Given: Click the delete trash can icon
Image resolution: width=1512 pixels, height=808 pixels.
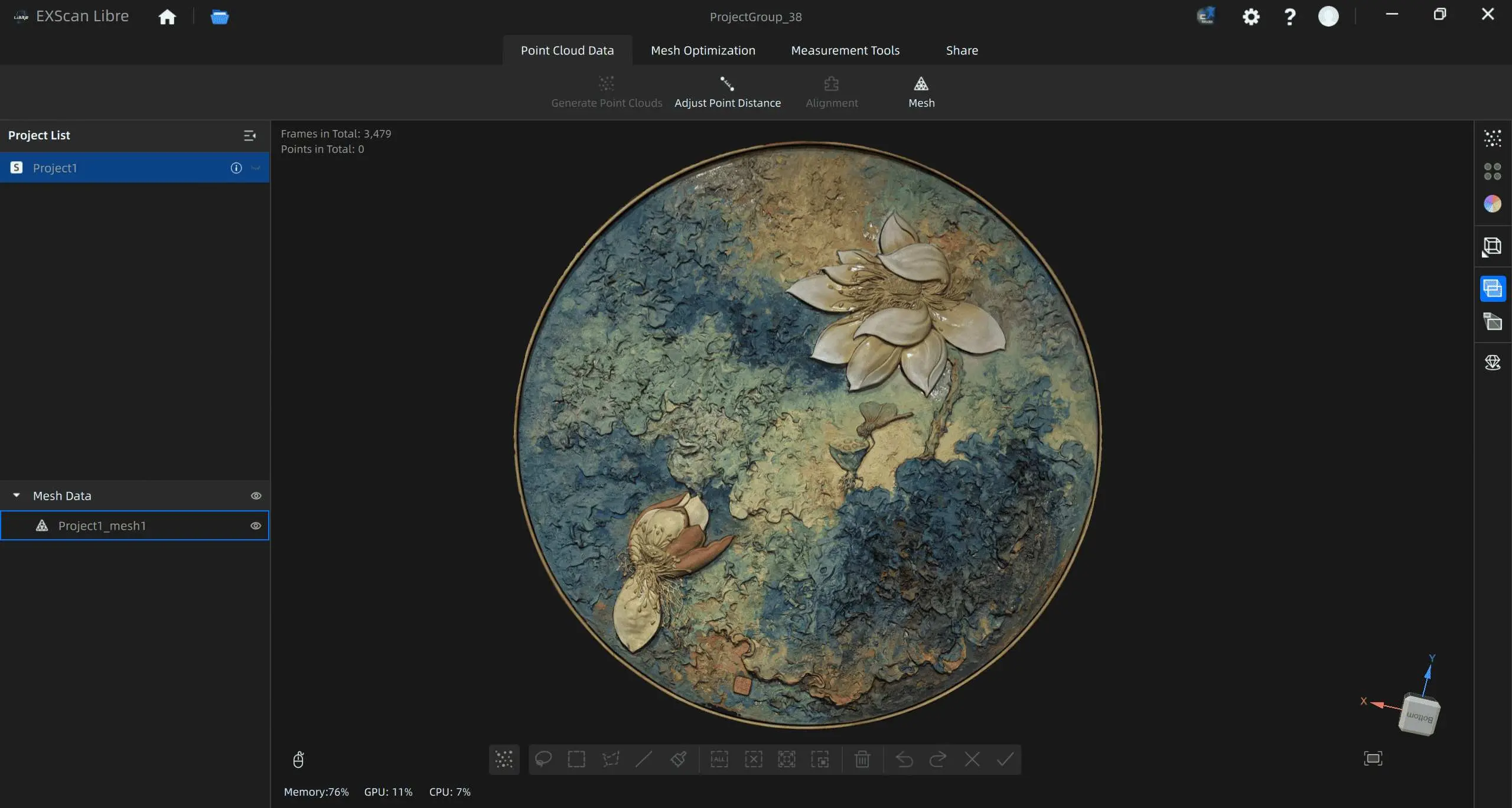Looking at the screenshot, I should [862, 759].
